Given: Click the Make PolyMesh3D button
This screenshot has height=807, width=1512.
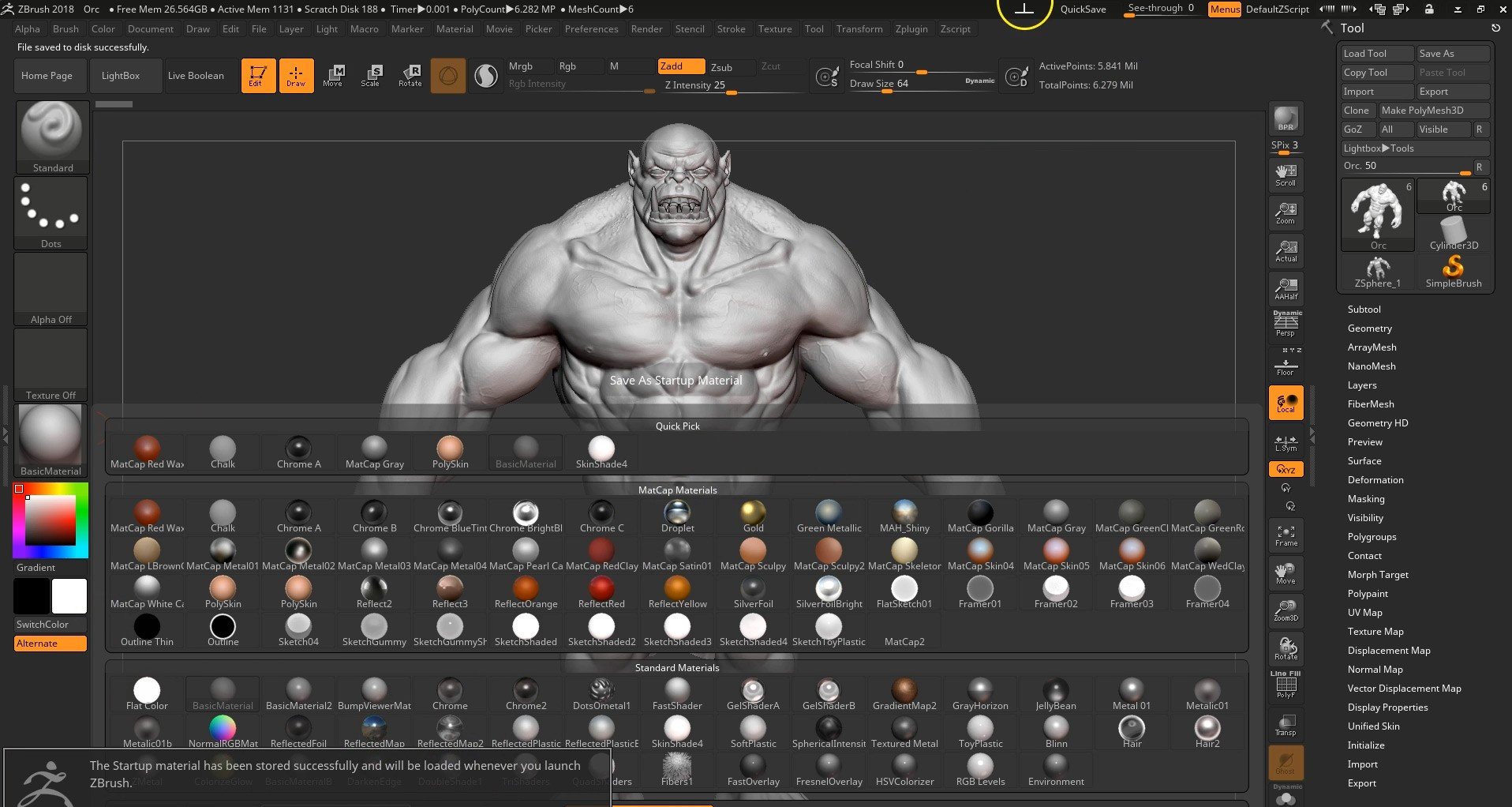Looking at the screenshot, I should [x=1433, y=111].
